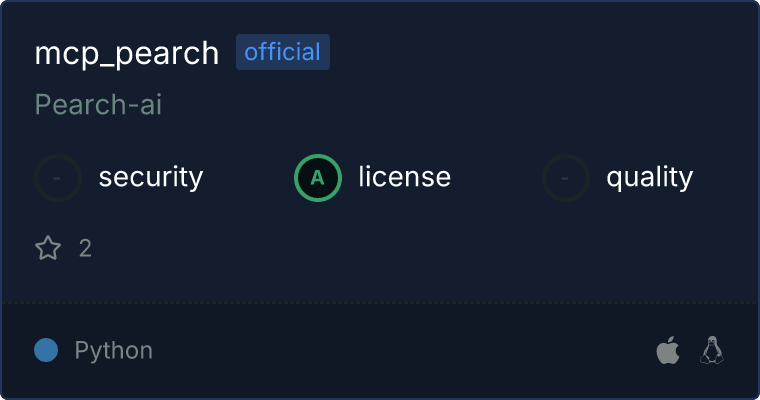Select the license label text
Screen dimensions: 760x400
pyautogui.click(x=404, y=176)
